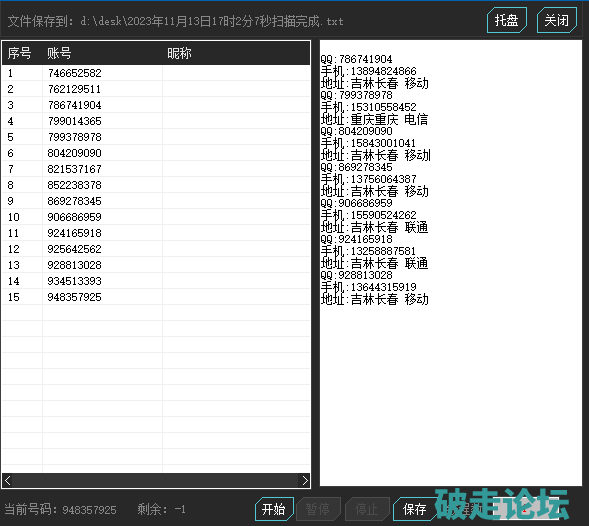Click QQ:786741904 line in results text box

(356, 59)
